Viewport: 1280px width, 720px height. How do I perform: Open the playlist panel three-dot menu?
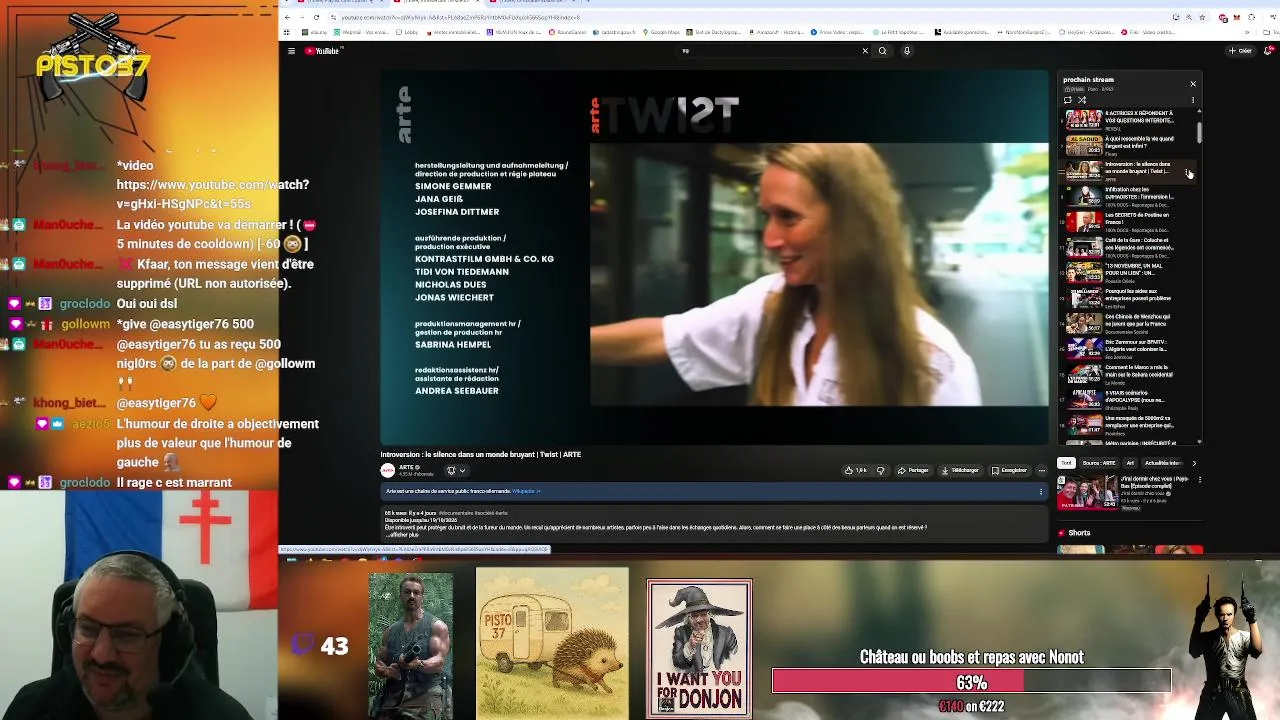click(1192, 100)
